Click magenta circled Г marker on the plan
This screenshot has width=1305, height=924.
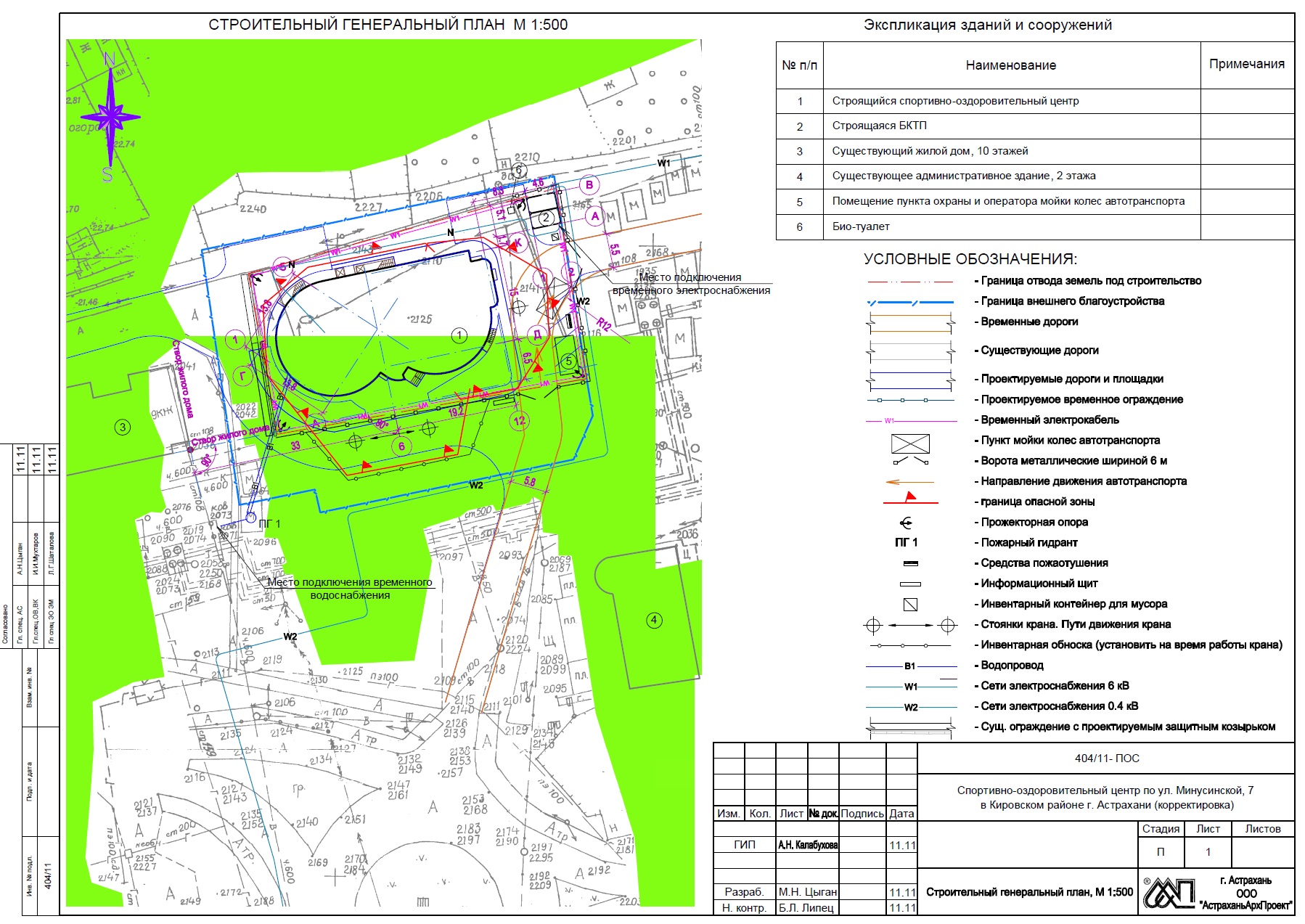point(242,376)
